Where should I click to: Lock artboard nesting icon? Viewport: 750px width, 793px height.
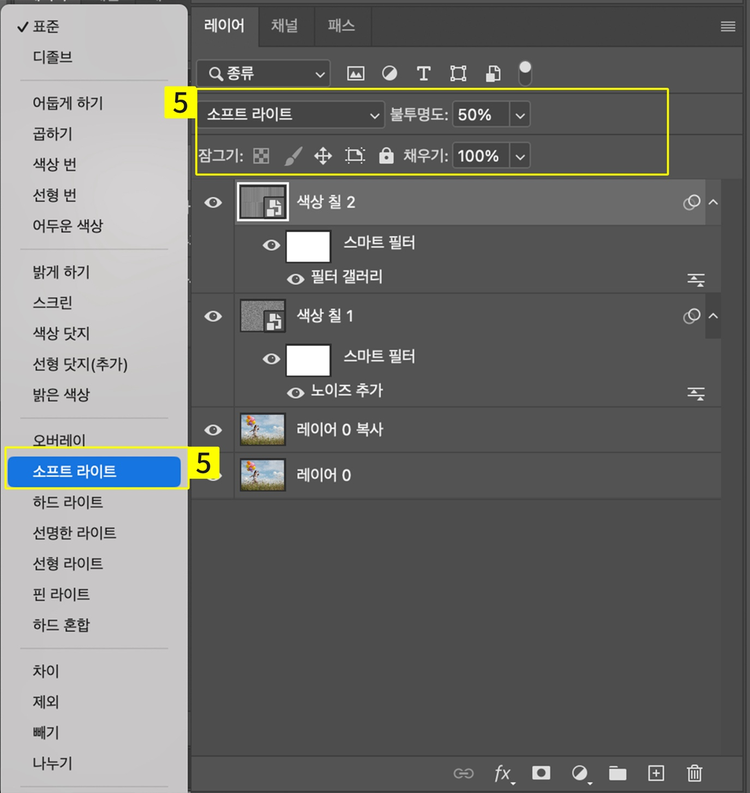pyautogui.click(x=355, y=156)
